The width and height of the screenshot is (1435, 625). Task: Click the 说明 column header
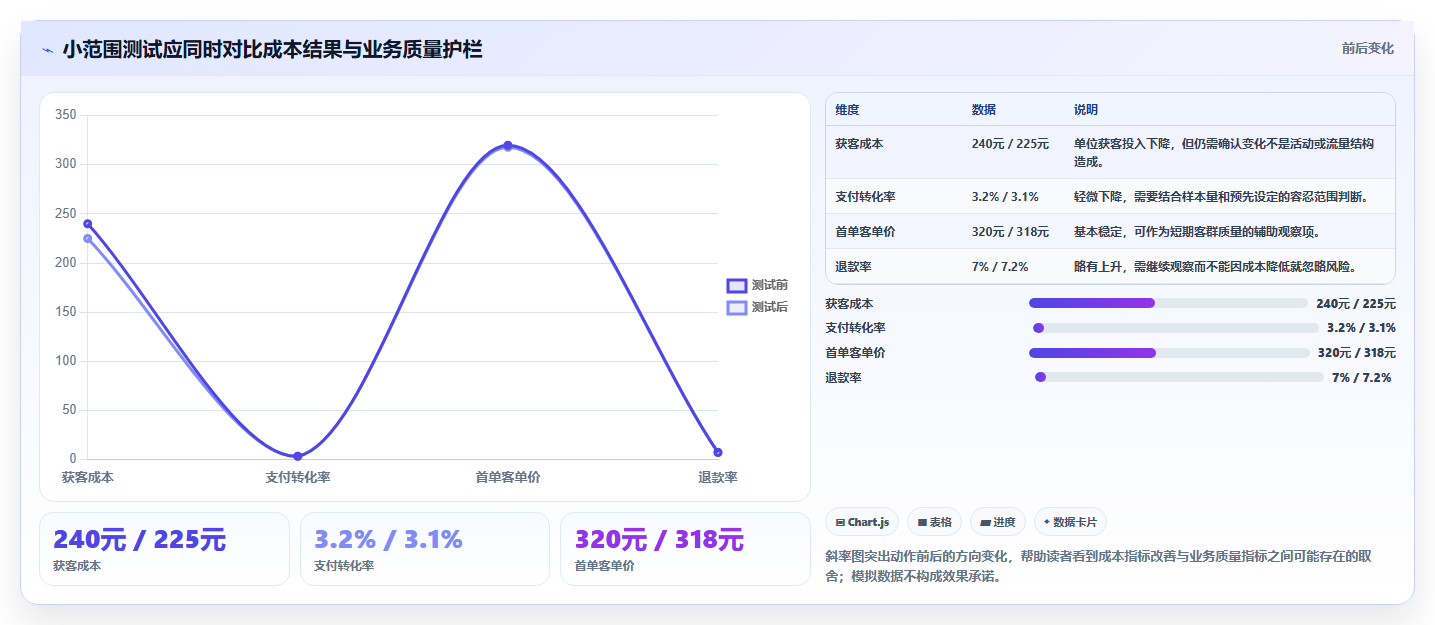1086,110
